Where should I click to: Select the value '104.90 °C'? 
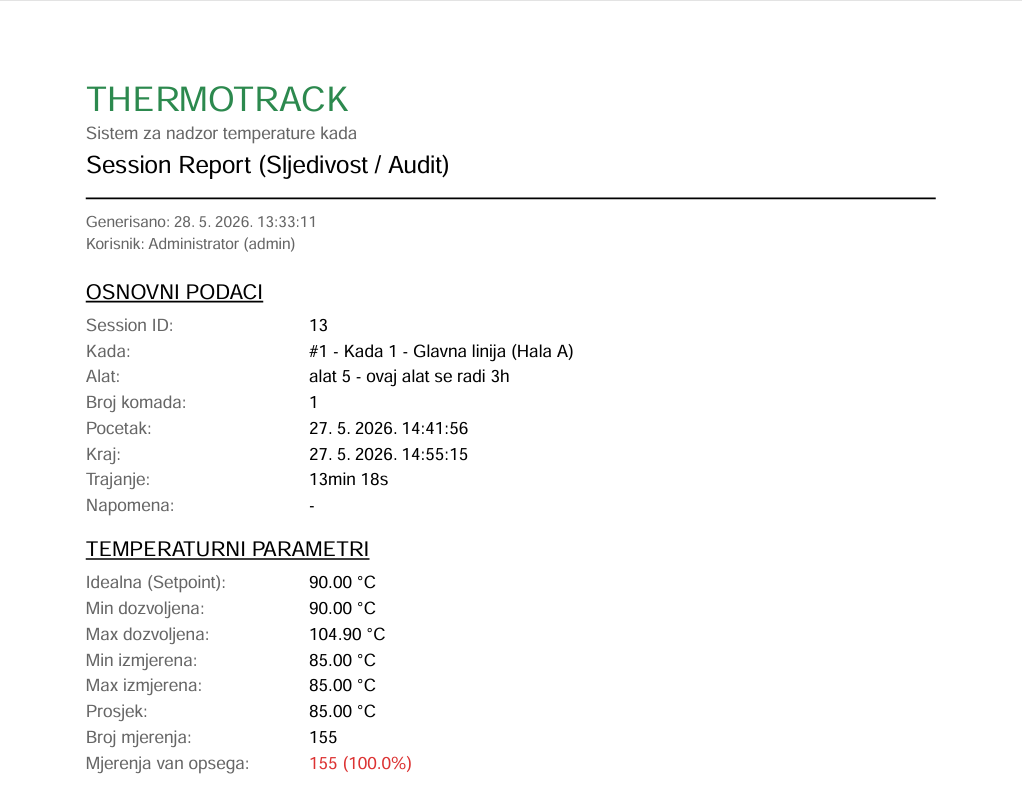click(347, 635)
